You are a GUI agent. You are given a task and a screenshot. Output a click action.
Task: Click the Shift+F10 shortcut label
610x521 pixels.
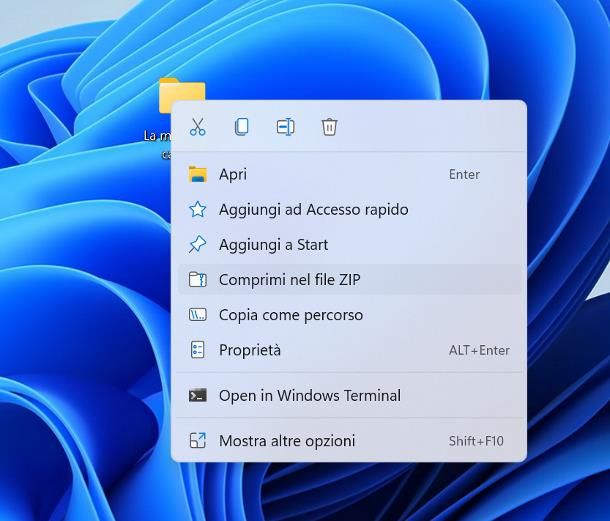click(x=476, y=441)
